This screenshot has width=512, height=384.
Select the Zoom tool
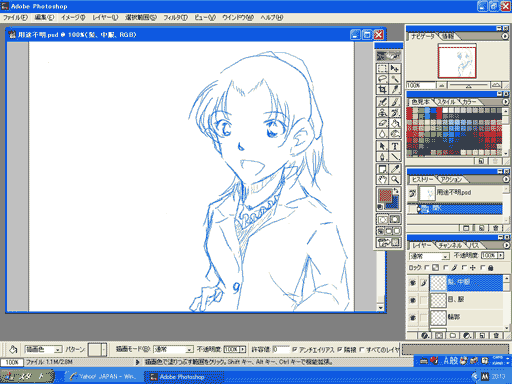395,180
